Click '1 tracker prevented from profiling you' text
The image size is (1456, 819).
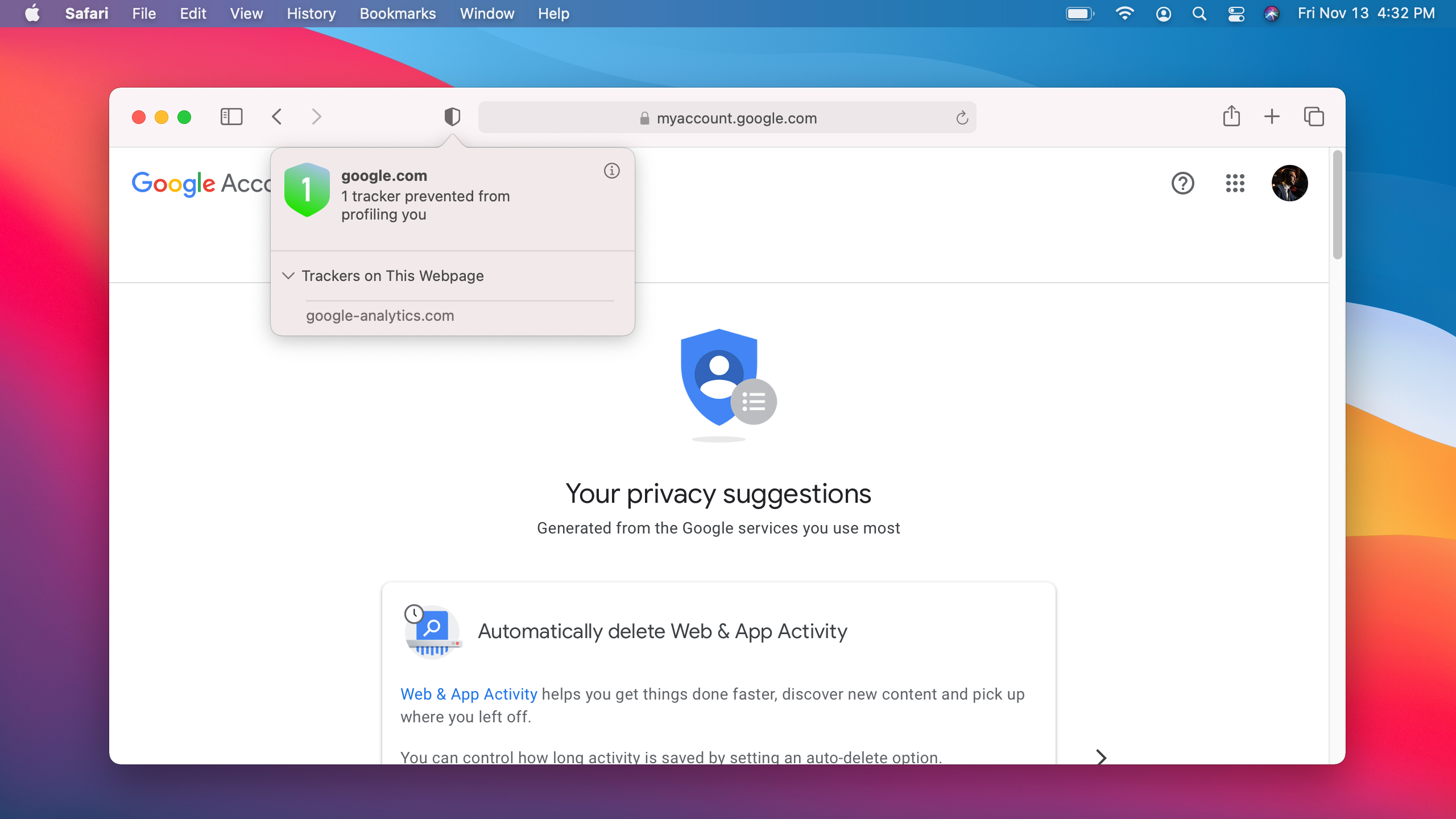tap(425, 205)
